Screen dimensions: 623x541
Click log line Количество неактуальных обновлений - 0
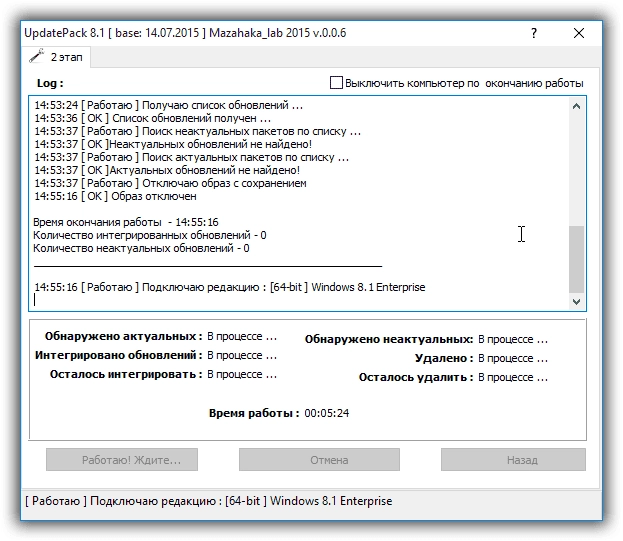click(141, 248)
